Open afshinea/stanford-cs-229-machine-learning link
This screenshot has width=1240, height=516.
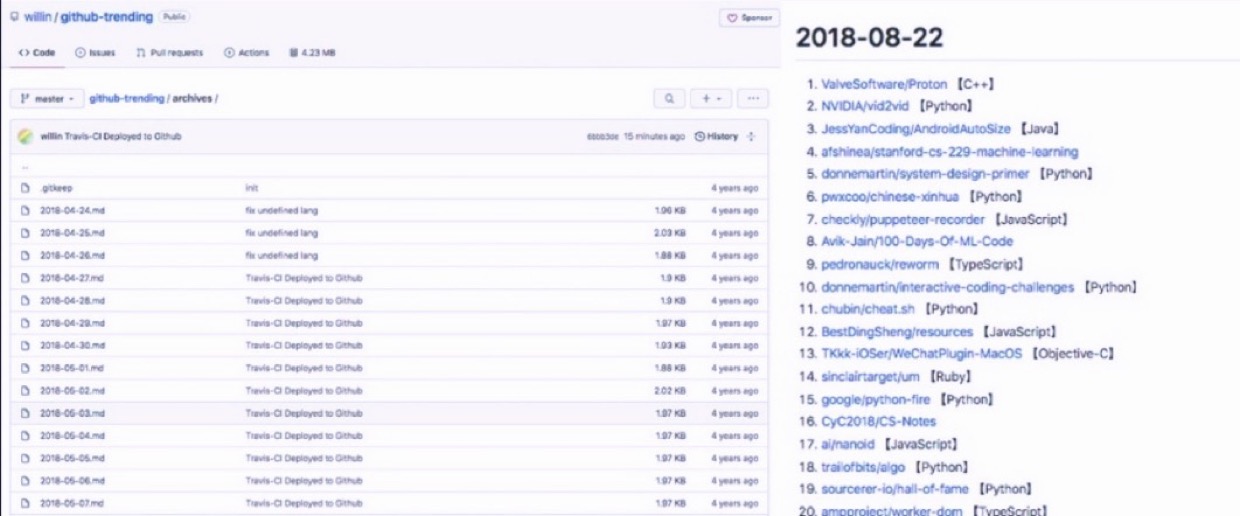[949, 152]
